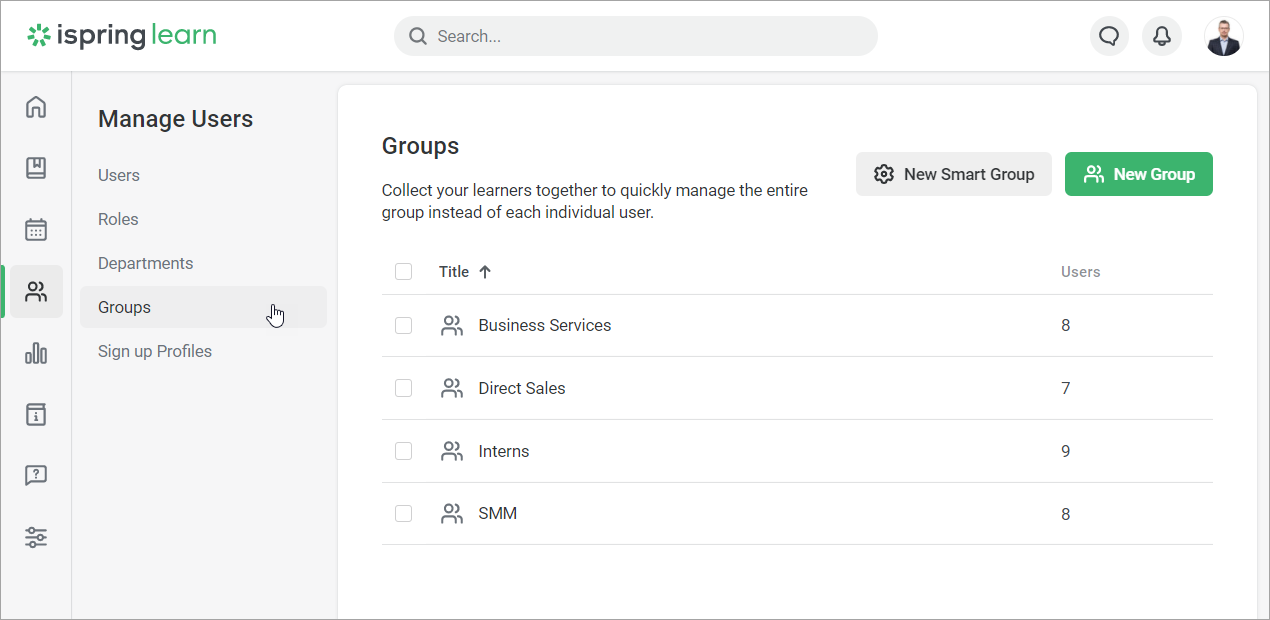Open the Reports bar chart icon

(x=36, y=353)
